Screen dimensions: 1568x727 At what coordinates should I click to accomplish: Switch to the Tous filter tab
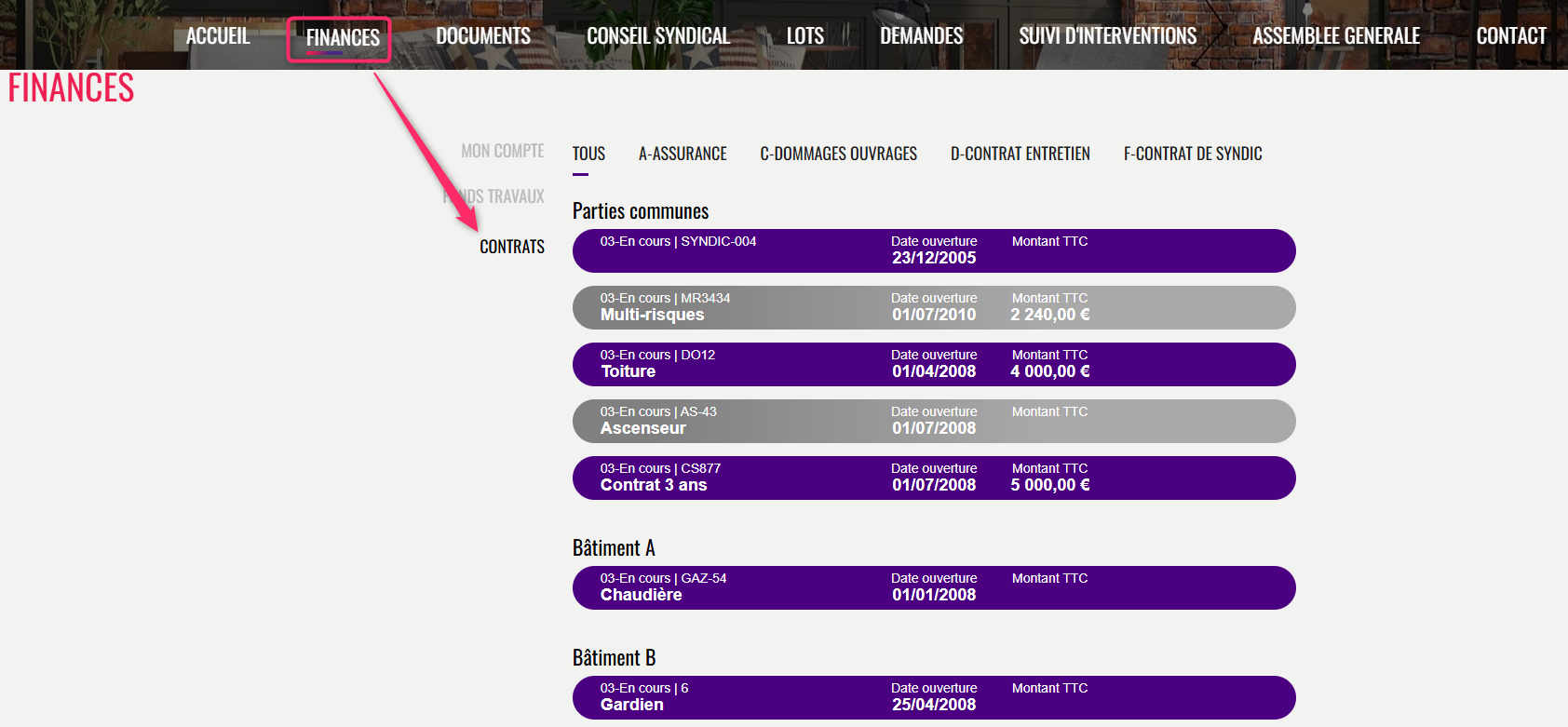pos(588,154)
